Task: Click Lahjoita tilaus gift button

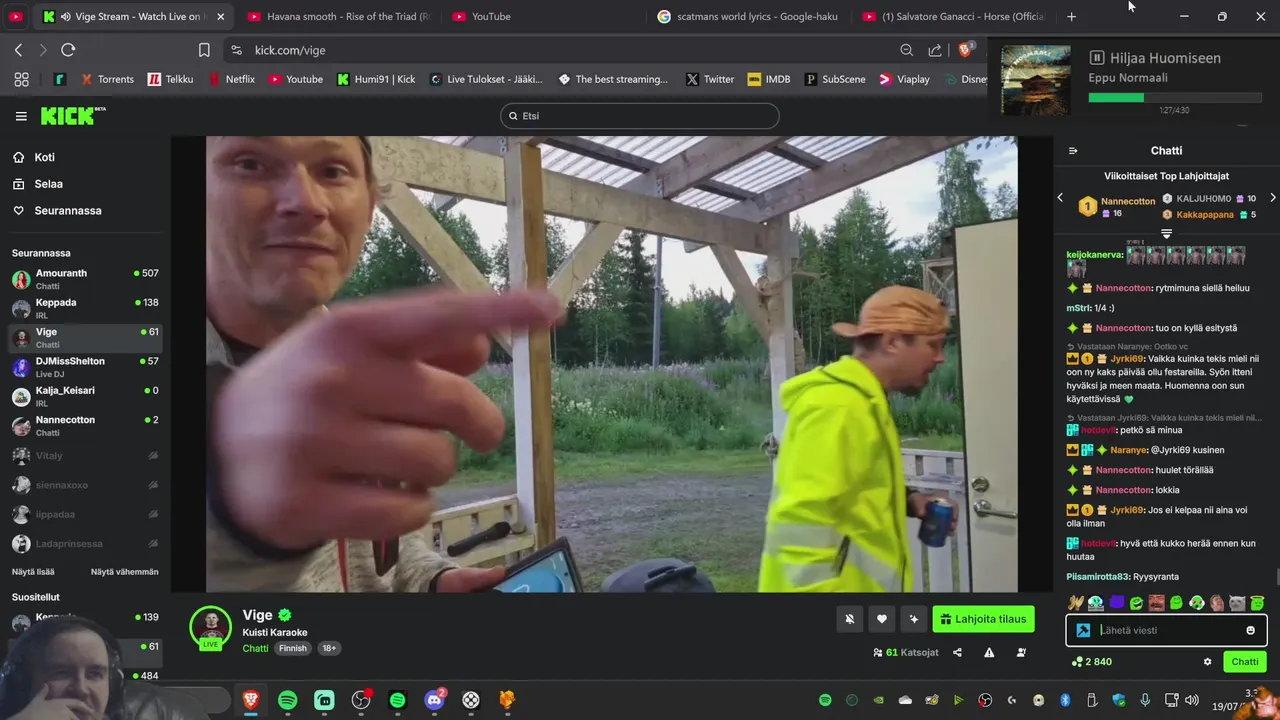Action: [983, 619]
